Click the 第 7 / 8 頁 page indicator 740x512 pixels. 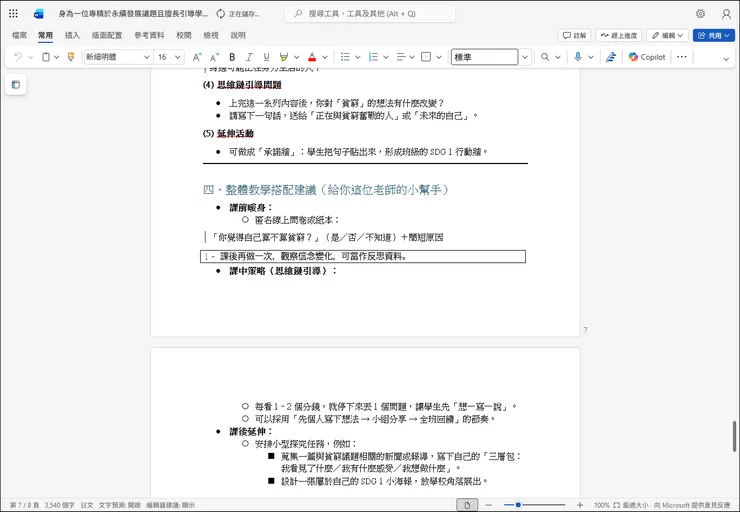click(x=25, y=505)
